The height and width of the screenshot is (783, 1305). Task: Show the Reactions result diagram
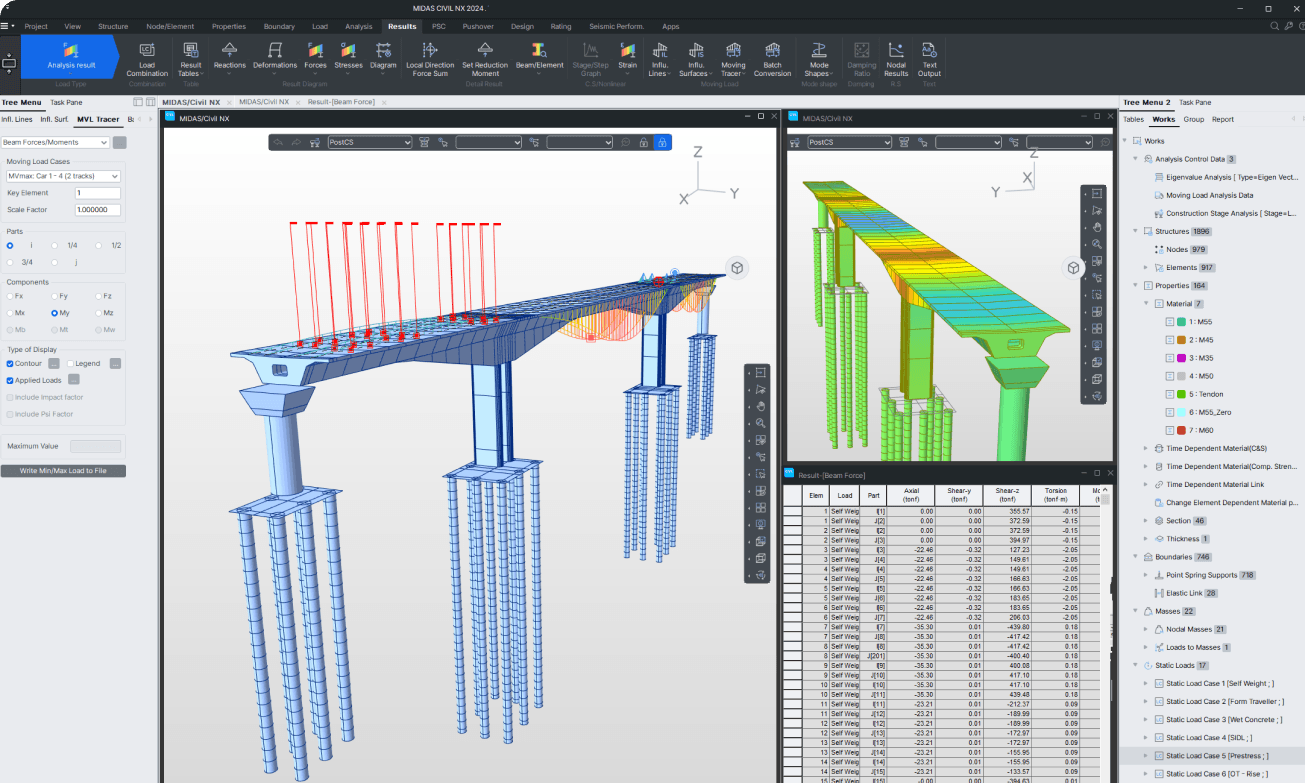(x=230, y=56)
